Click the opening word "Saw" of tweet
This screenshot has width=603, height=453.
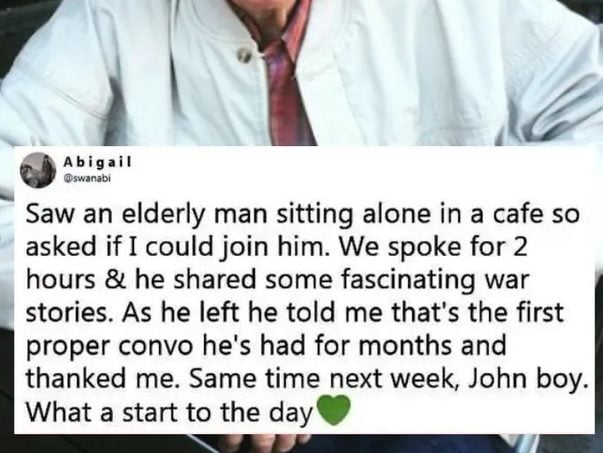[x=49, y=214]
